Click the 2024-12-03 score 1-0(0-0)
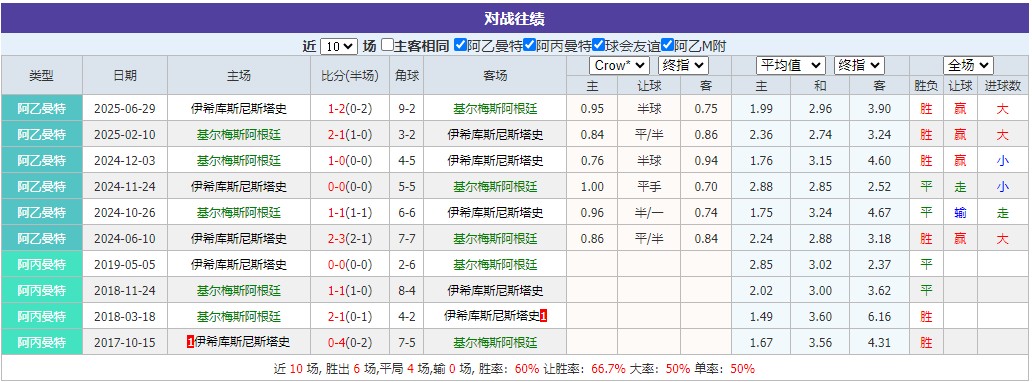The image size is (1032, 382). [349, 161]
